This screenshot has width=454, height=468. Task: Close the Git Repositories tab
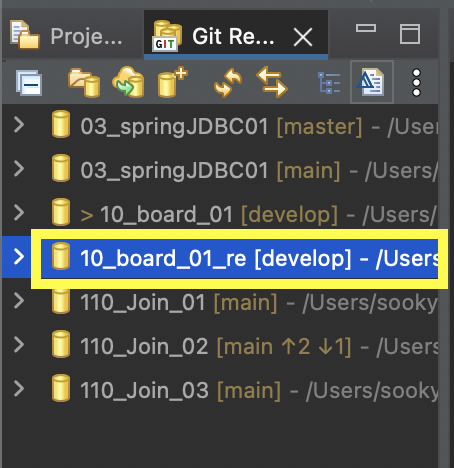point(303,37)
